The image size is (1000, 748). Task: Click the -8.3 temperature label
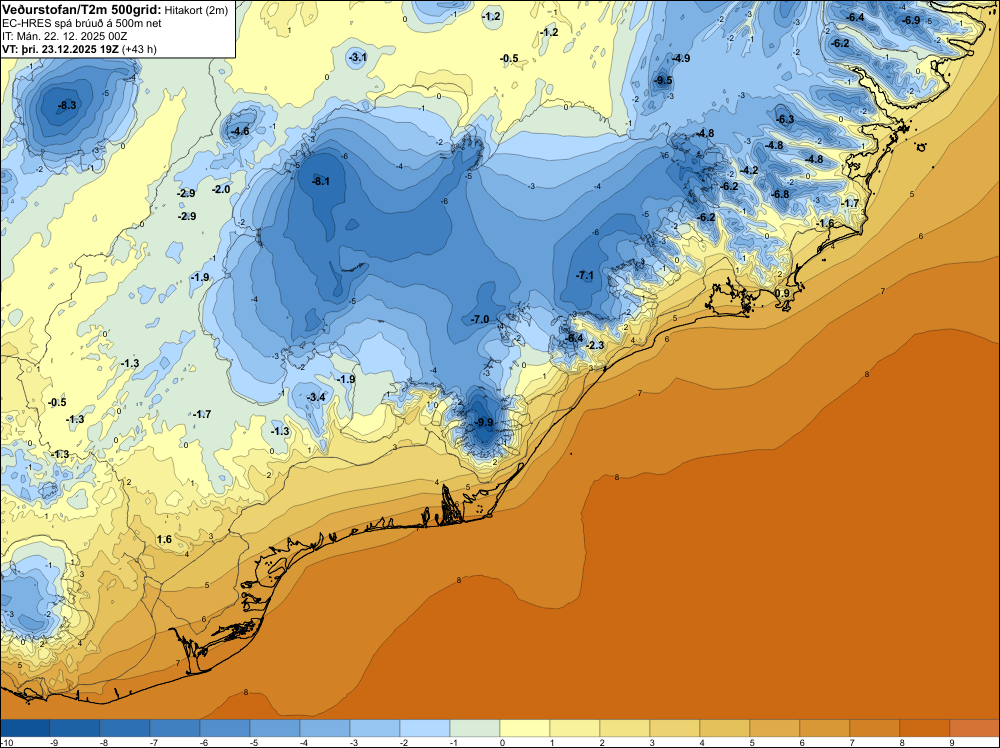point(67,105)
